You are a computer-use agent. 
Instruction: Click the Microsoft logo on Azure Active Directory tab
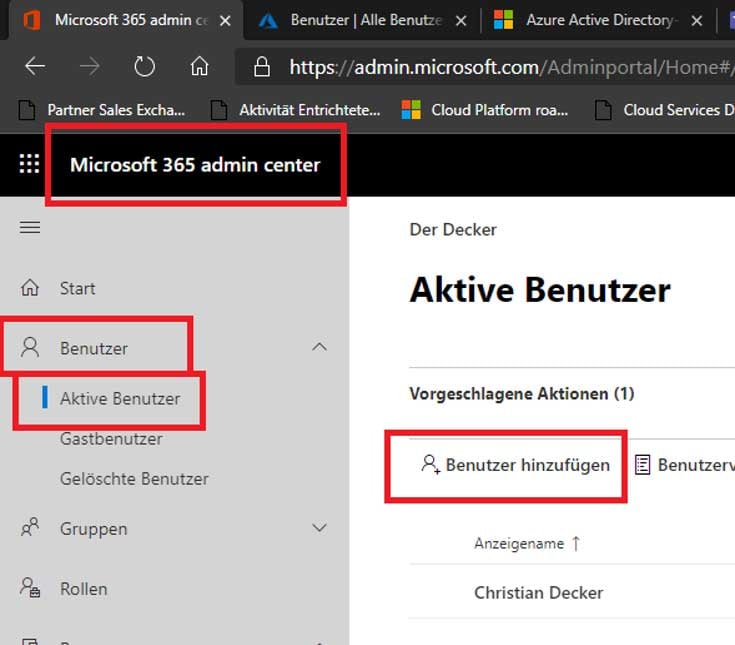(x=503, y=20)
